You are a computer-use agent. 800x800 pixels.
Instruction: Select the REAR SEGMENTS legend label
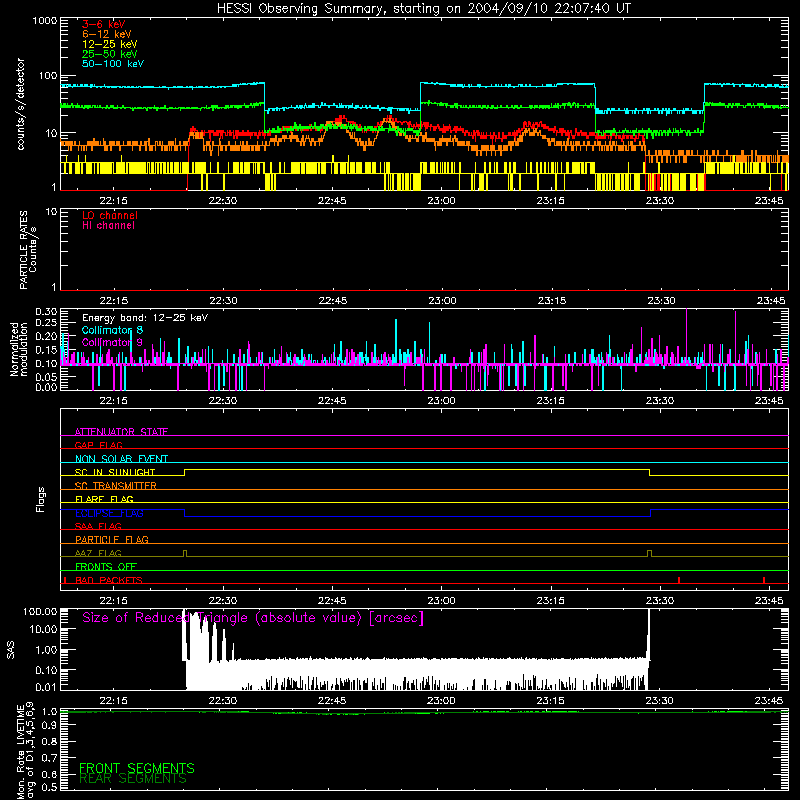133,779
